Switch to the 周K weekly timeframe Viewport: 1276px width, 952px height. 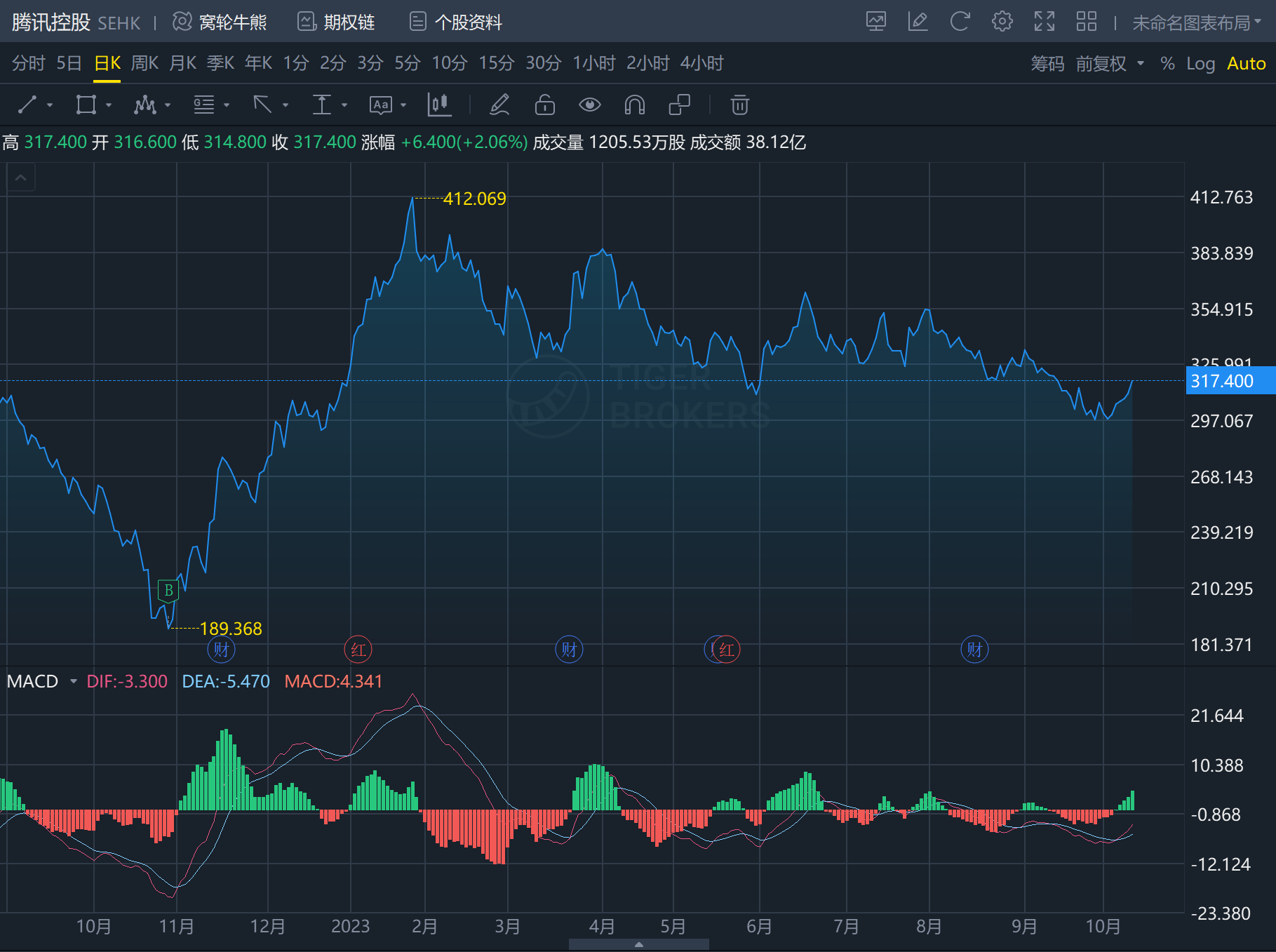(x=145, y=63)
